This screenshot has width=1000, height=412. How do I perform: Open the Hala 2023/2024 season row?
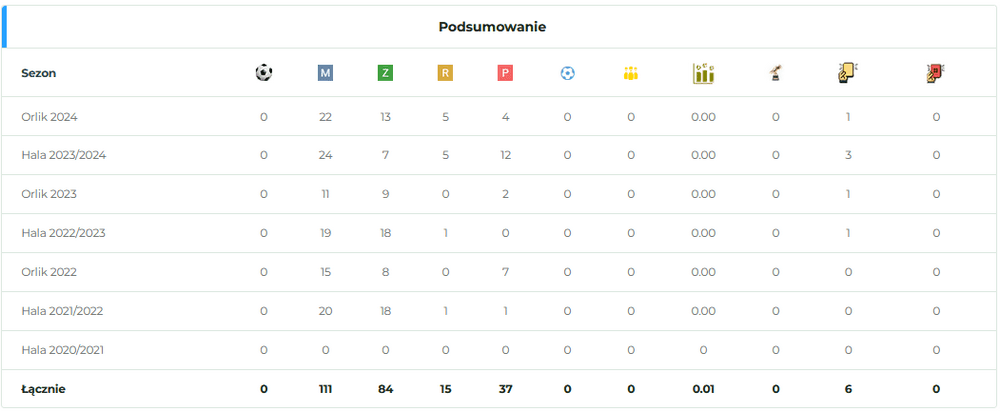coord(63,155)
